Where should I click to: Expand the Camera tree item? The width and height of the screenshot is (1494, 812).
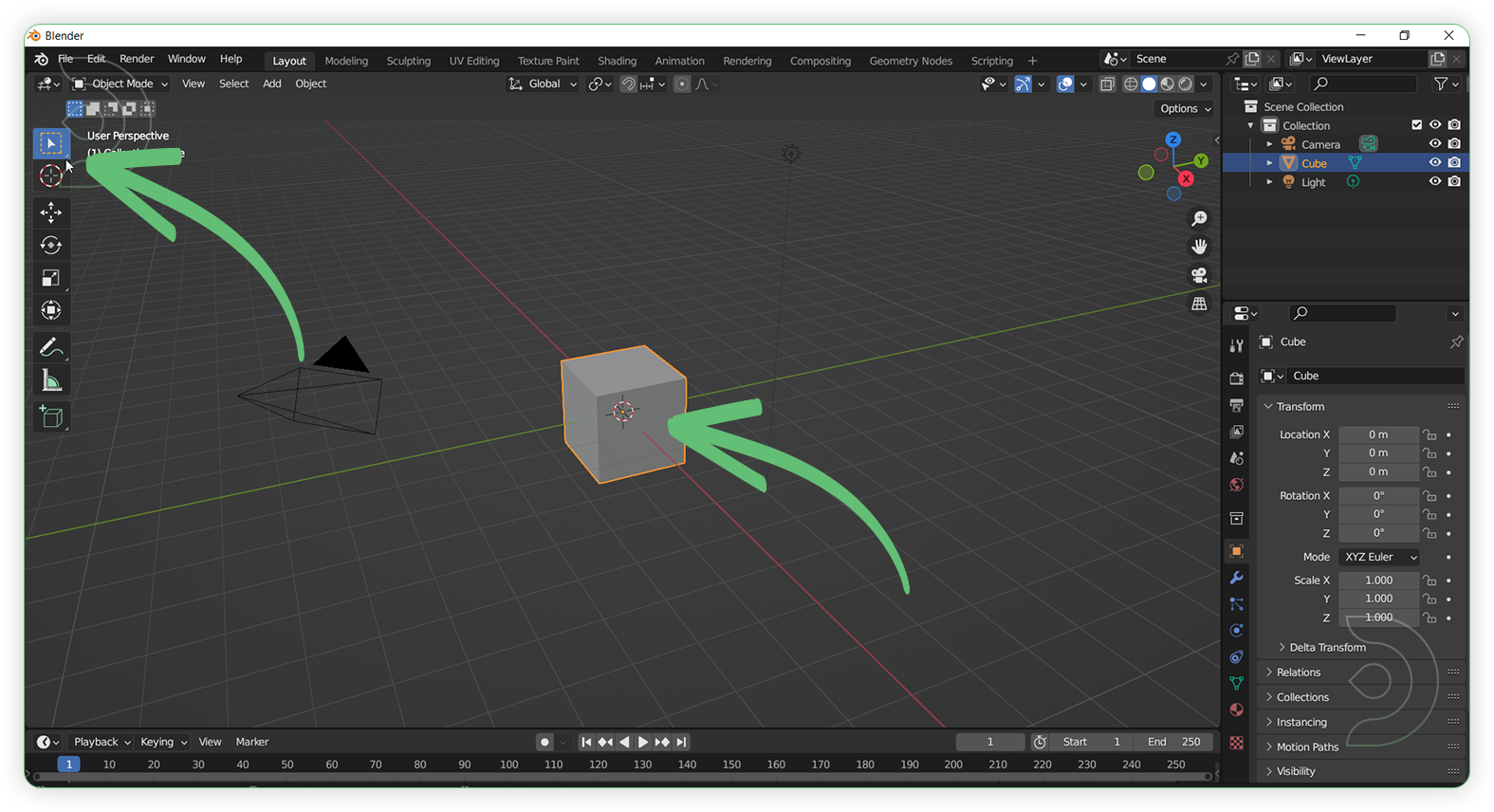tap(1269, 144)
